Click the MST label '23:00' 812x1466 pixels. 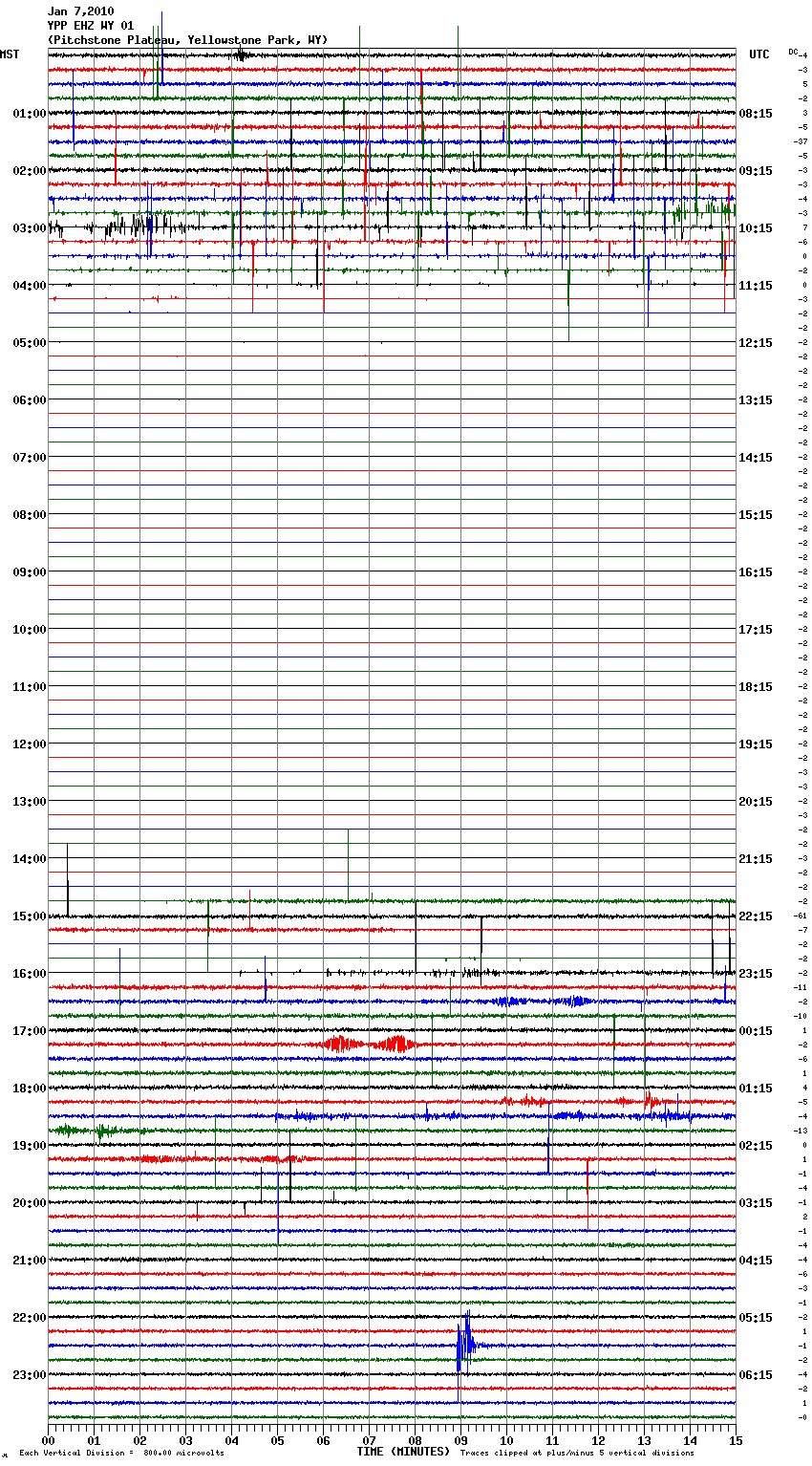tap(30, 1375)
